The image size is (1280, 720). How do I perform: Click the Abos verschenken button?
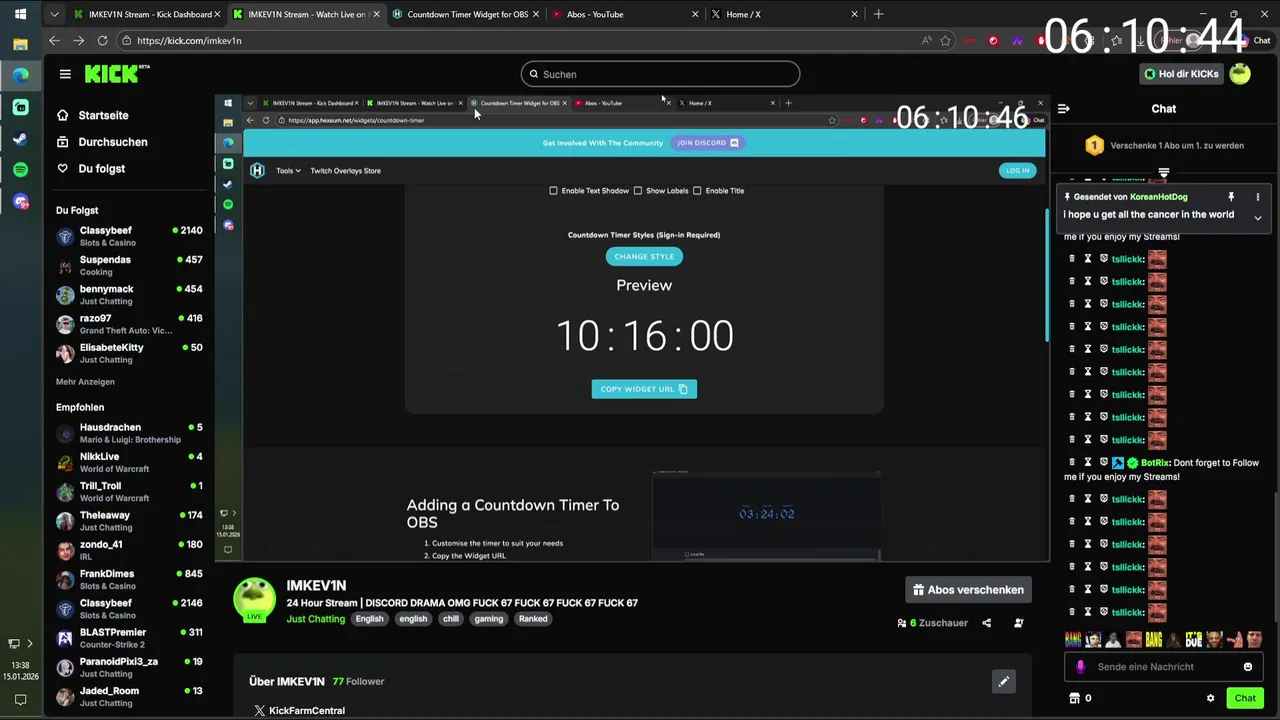(x=968, y=590)
